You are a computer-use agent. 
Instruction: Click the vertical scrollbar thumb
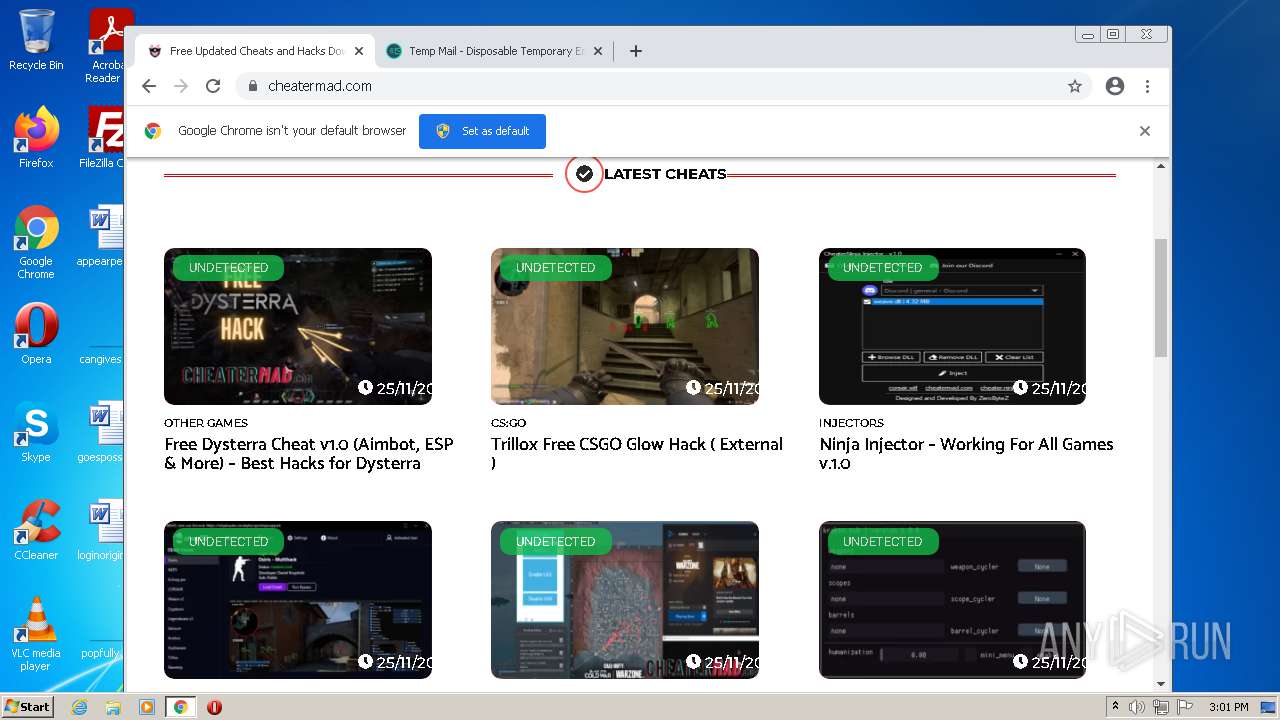(1161, 297)
